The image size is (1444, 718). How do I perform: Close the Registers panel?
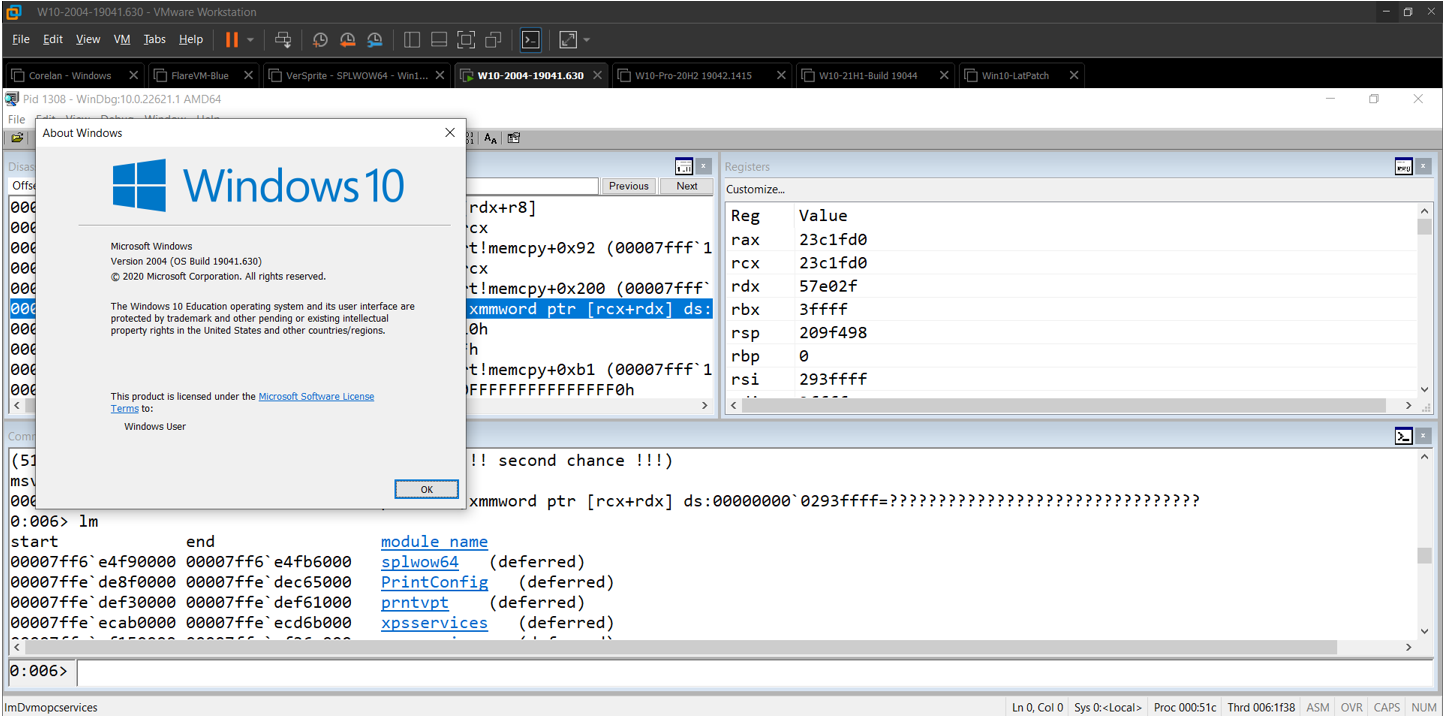coord(1423,166)
